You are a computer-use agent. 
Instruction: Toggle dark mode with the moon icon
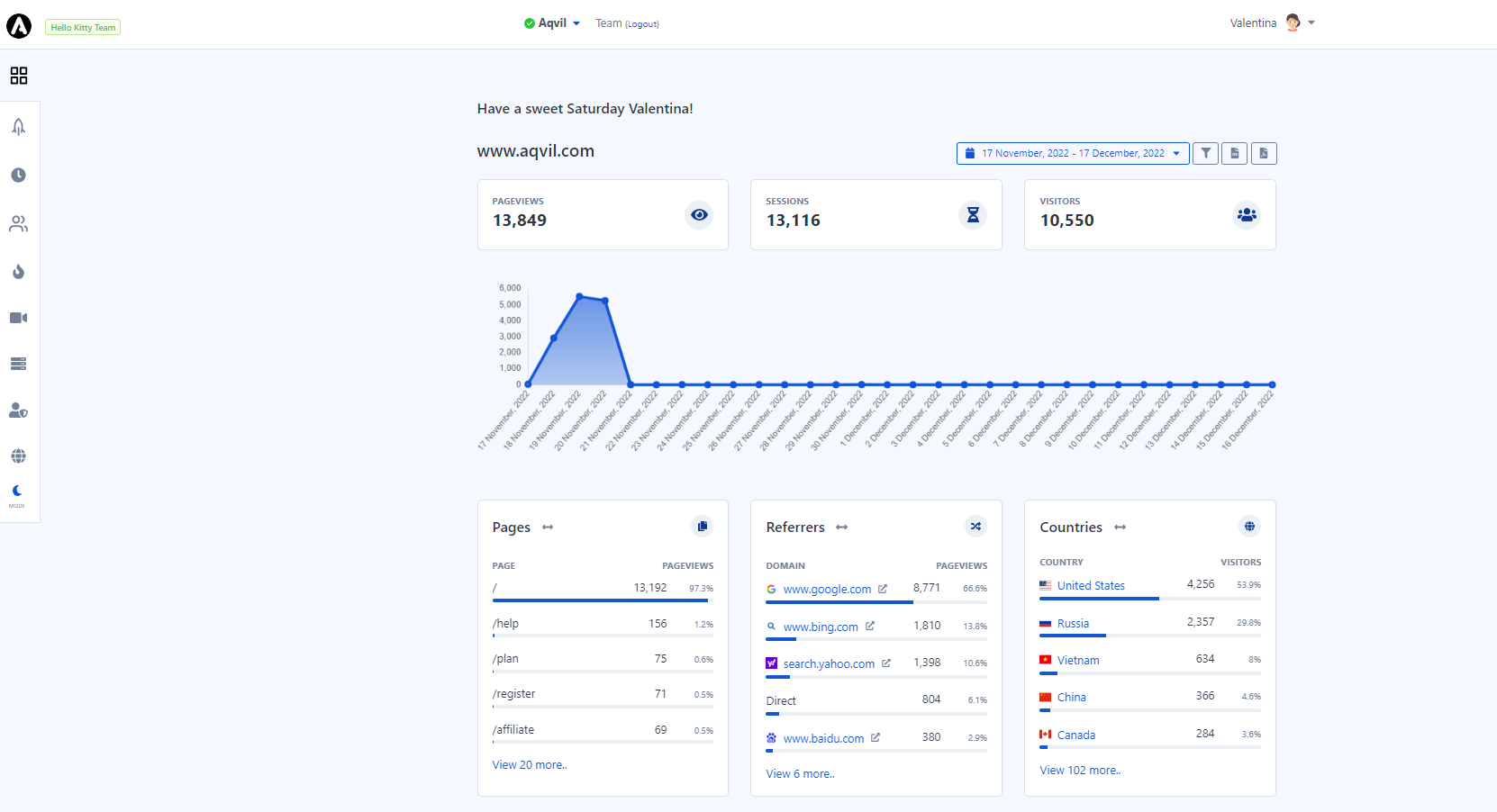[17, 491]
